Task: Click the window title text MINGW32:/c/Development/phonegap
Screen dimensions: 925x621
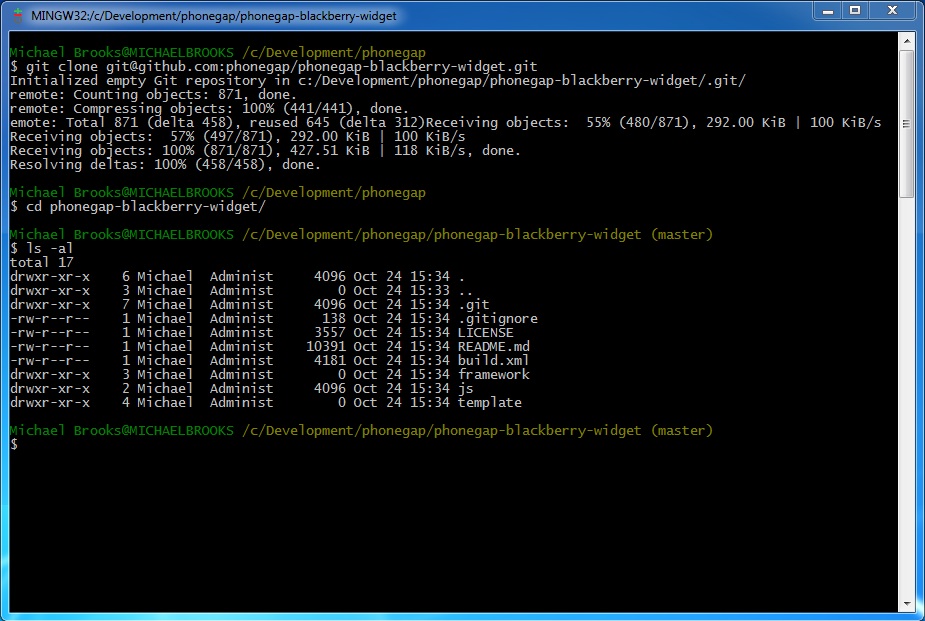Action: click(x=214, y=16)
